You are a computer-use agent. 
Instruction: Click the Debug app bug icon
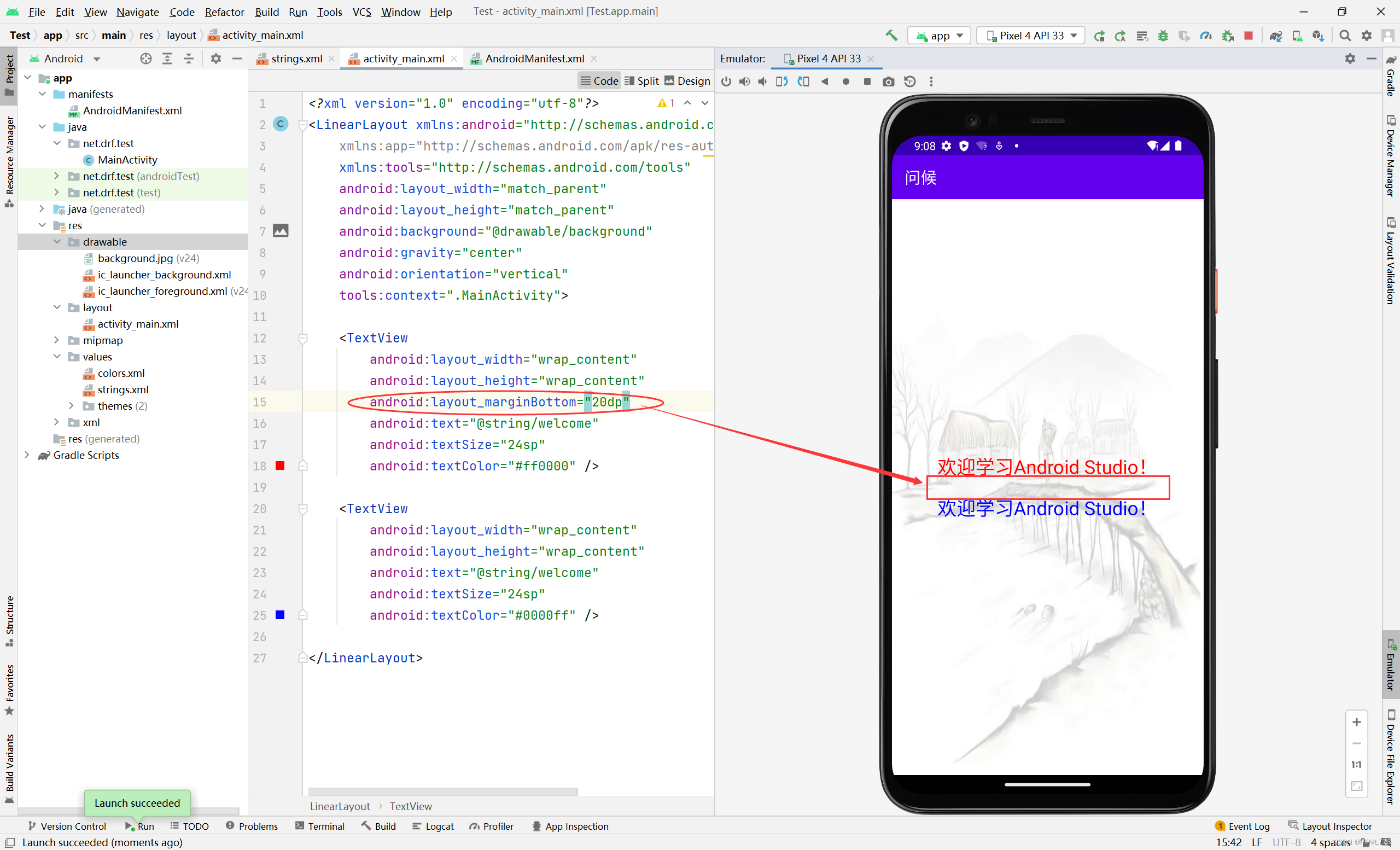click(1163, 36)
